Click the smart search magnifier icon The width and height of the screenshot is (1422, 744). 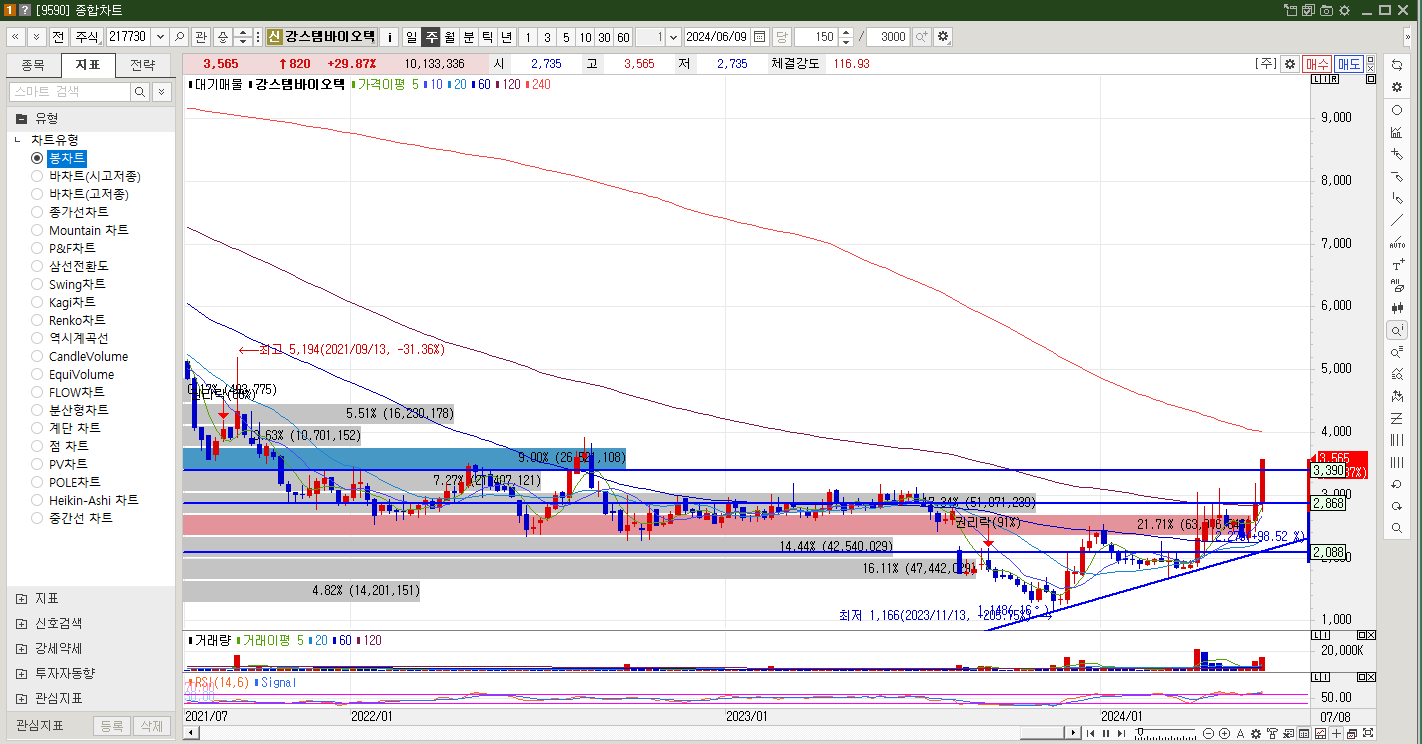pos(140,91)
